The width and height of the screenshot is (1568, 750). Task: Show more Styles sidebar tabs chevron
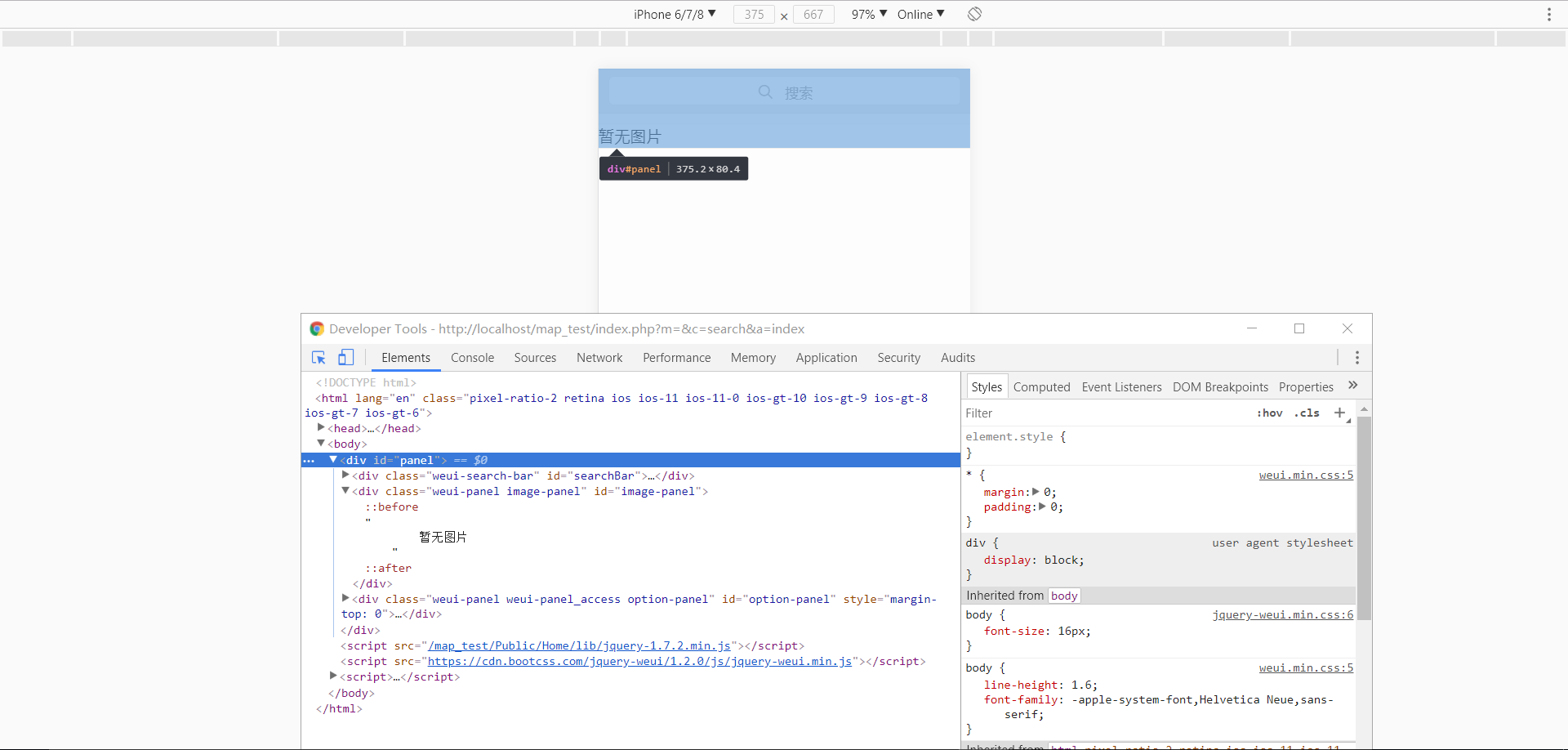1352,386
